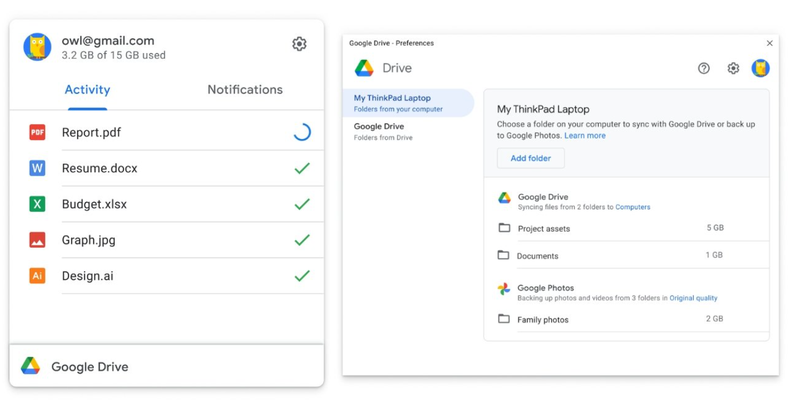Click the Word icon beside Resume.docx
The height and width of the screenshot is (401, 800).
pyautogui.click(x=37, y=168)
